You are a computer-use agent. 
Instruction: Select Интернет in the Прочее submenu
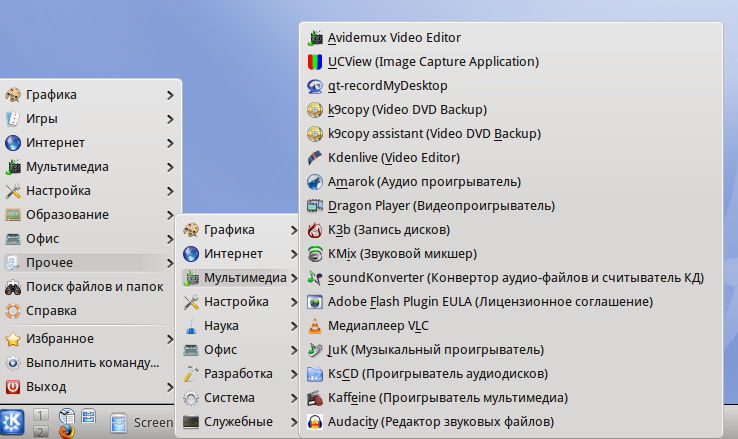pyautogui.click(x=240, y=254)
